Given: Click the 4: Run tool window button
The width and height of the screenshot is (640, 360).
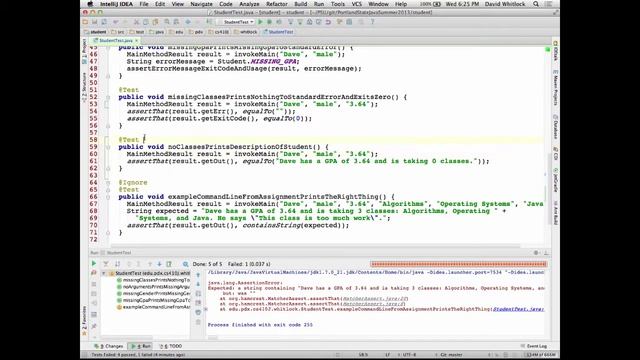Looking at the screenshot, I should (141, 346).
